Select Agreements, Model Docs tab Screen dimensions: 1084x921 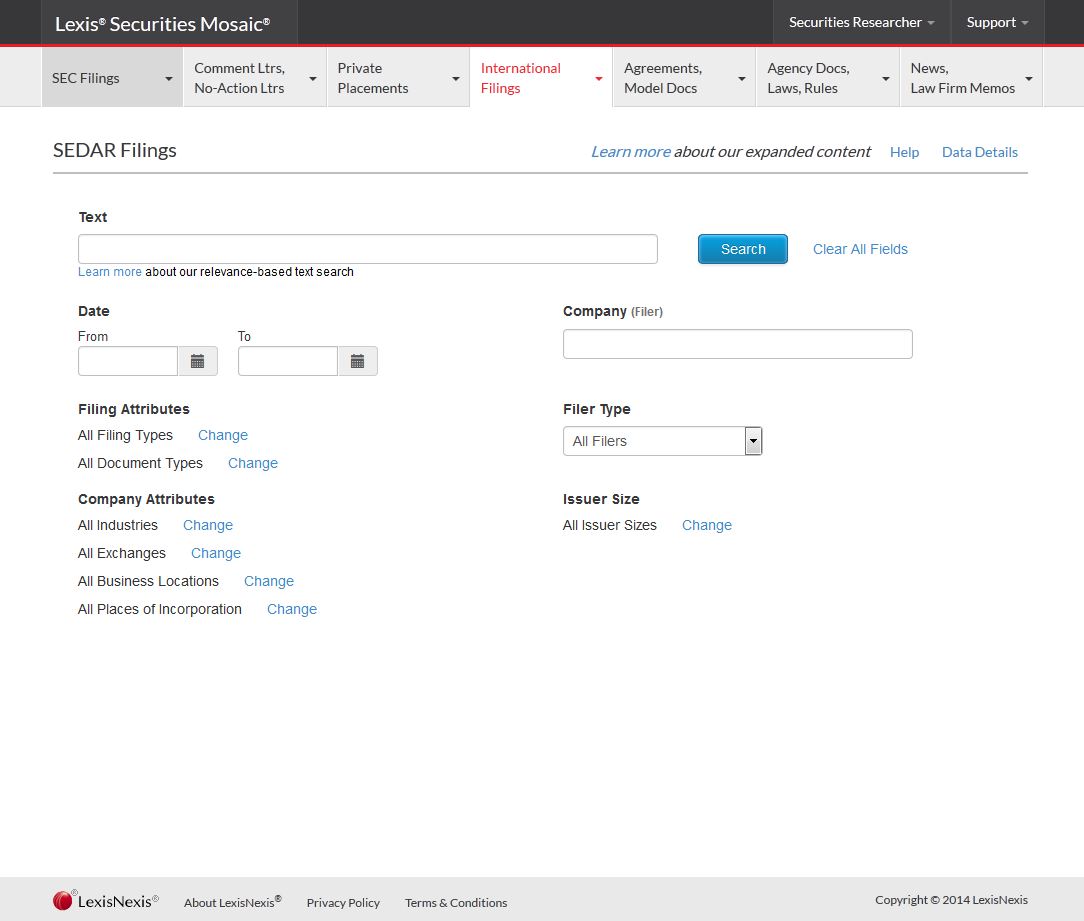click(684, 77)
